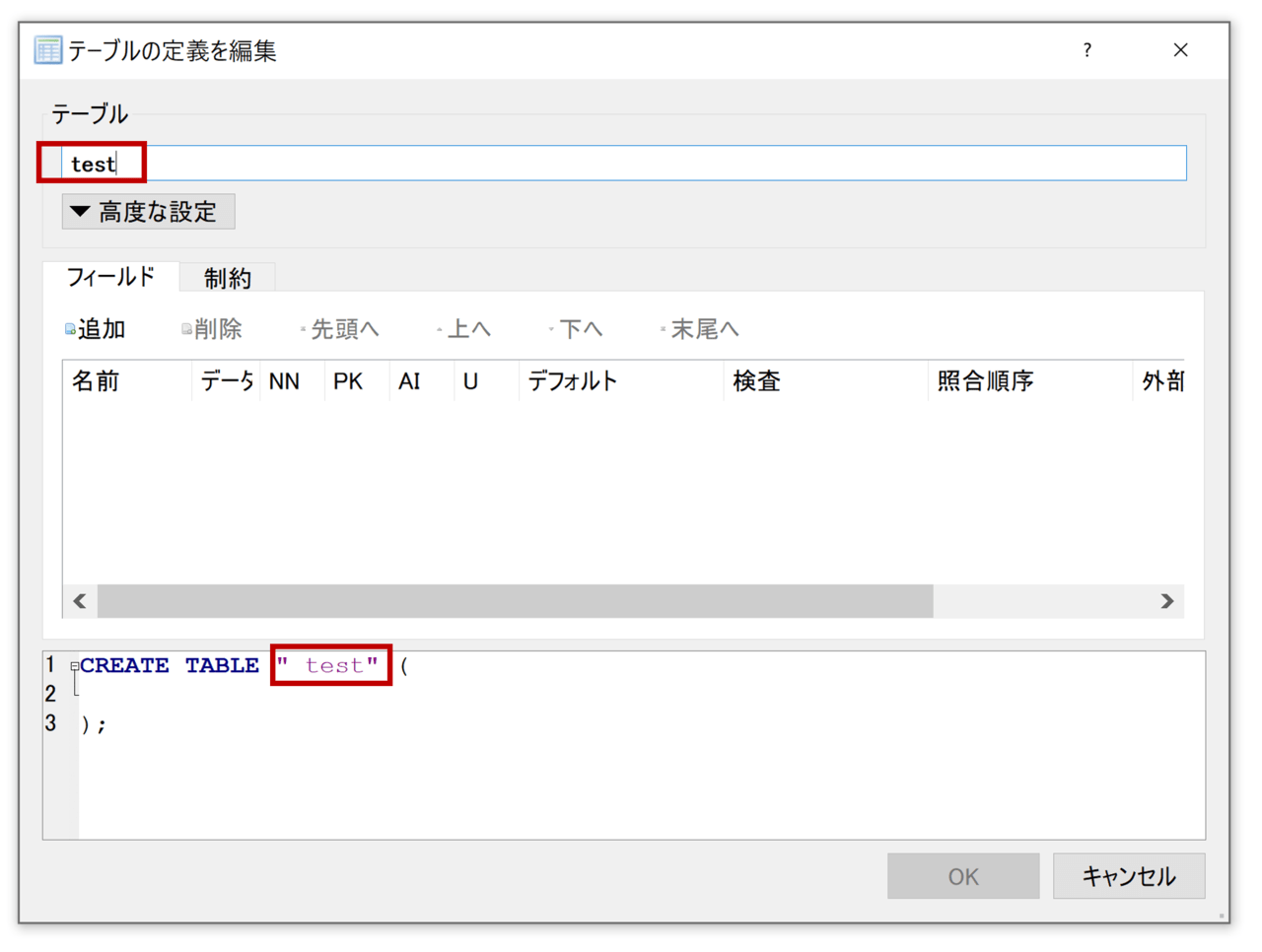Click the CREATE TABLE text in SQL preview
The image size is (1262, 952).
(170, 666)
